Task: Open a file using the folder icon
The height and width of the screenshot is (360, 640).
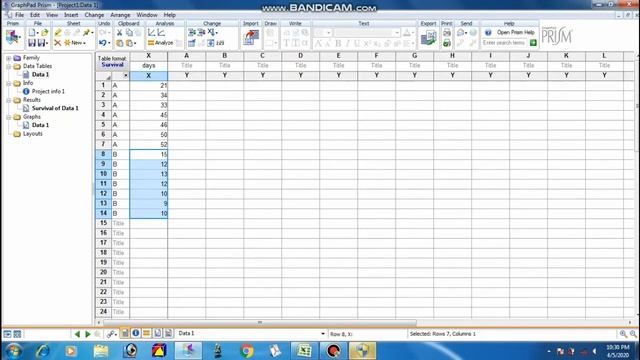Action: click(x=44, y=33)
